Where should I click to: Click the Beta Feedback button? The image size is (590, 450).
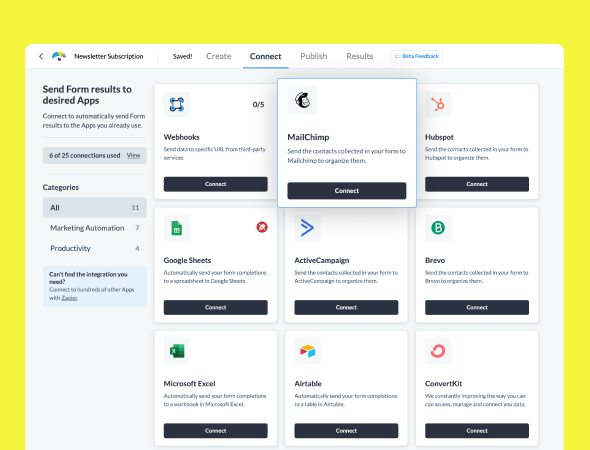coord(417,56)
